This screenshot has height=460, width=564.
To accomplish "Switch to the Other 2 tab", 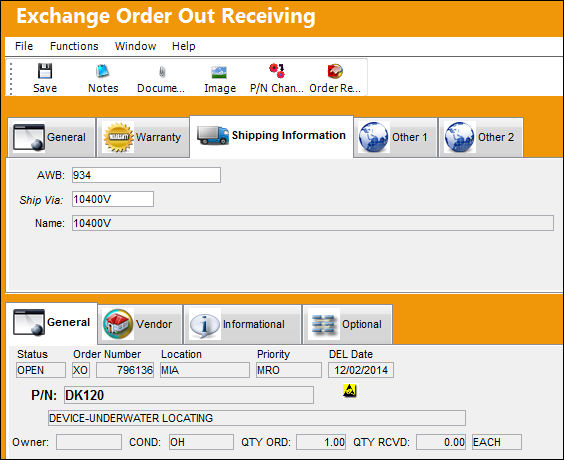I will (x=481, y=137).
